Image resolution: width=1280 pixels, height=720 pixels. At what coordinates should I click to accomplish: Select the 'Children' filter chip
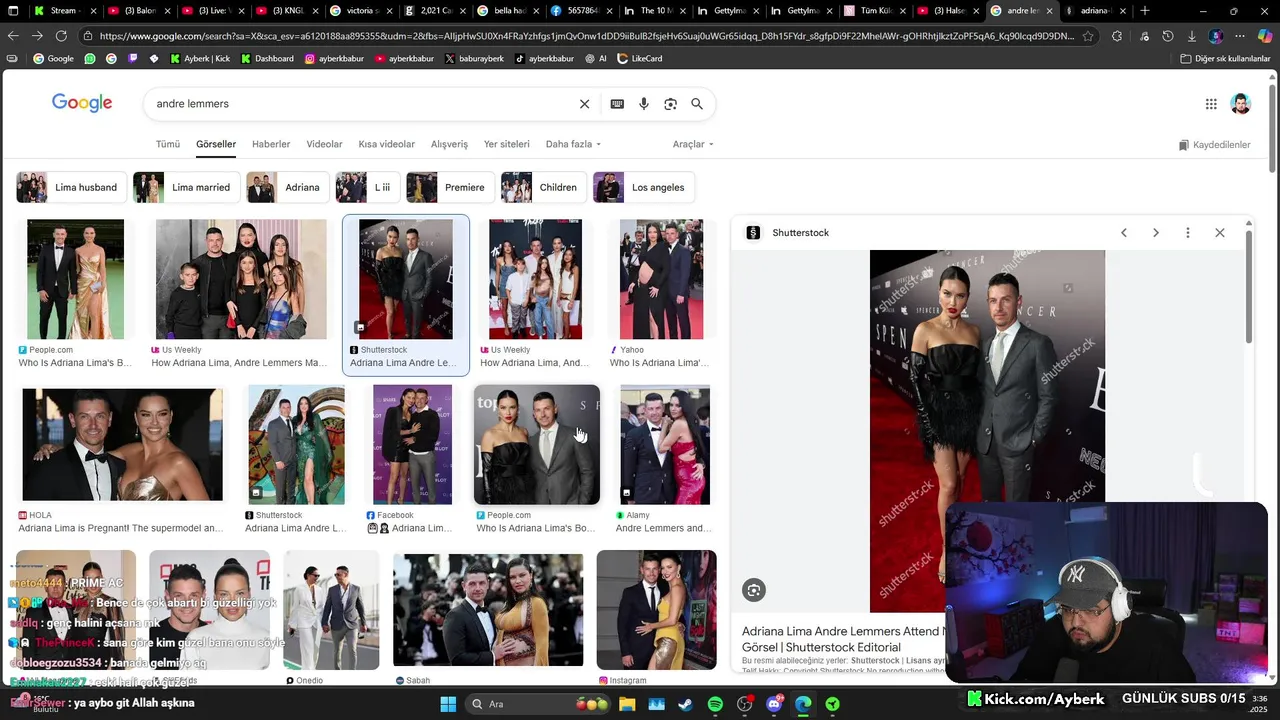tap(545, 187)
